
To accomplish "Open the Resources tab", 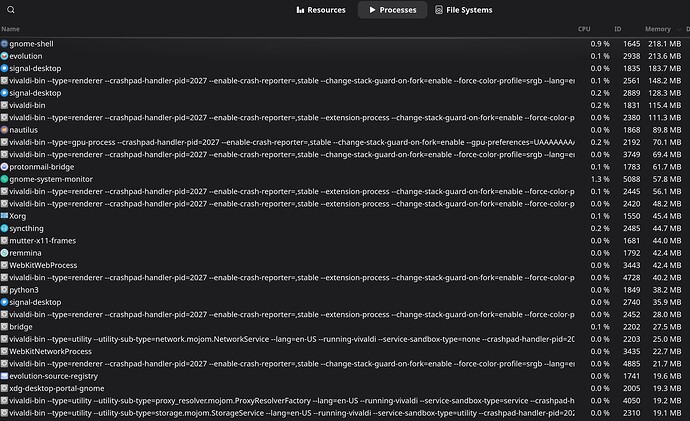I will (x=321, y=10).
